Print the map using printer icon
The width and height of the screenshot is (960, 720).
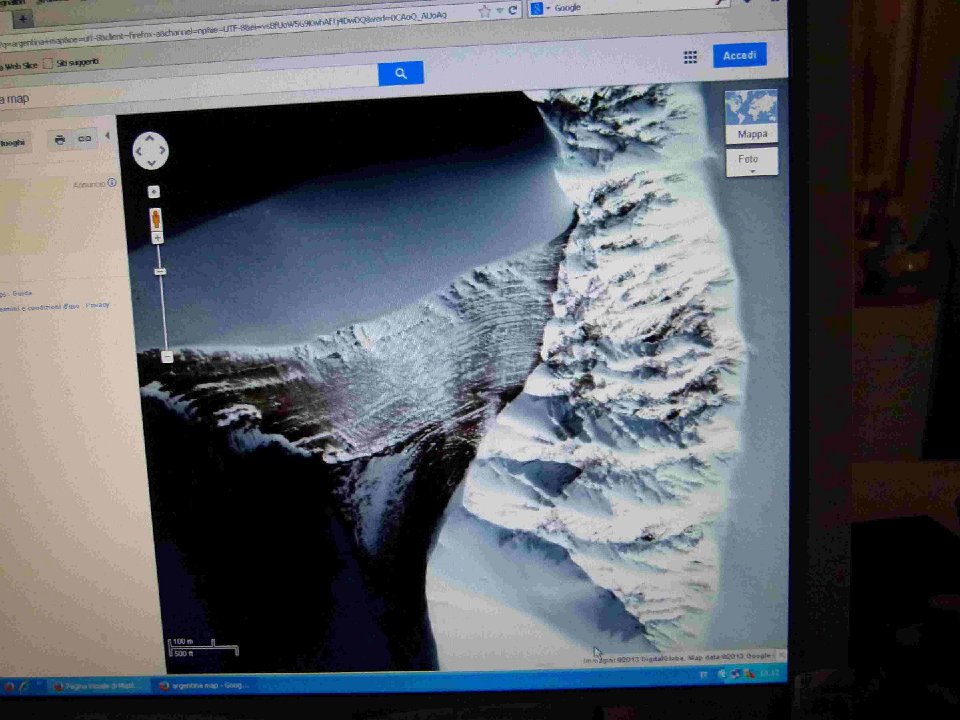(x=59, y=140)
